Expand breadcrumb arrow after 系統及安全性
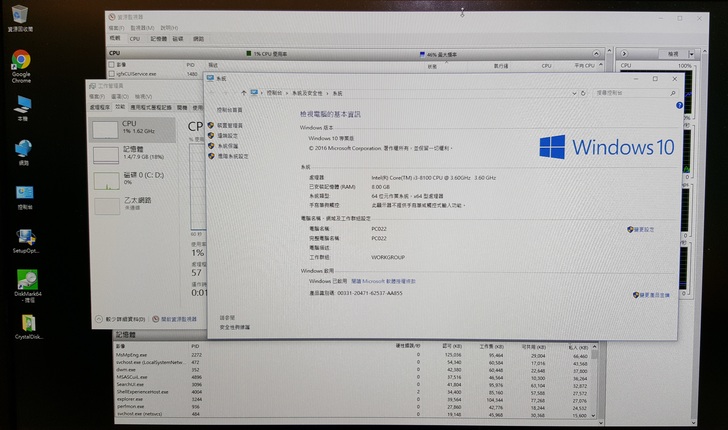 tap(327, 93)
